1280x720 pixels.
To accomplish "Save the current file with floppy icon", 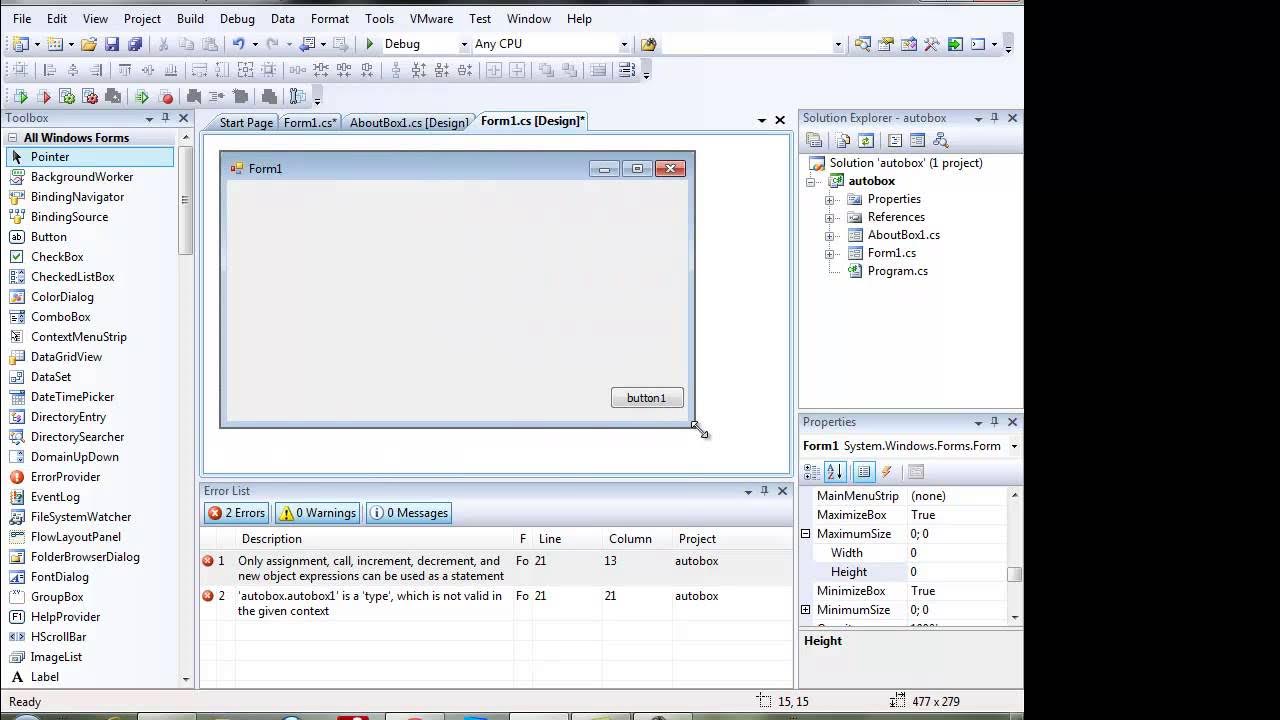I will pos(112,44).
